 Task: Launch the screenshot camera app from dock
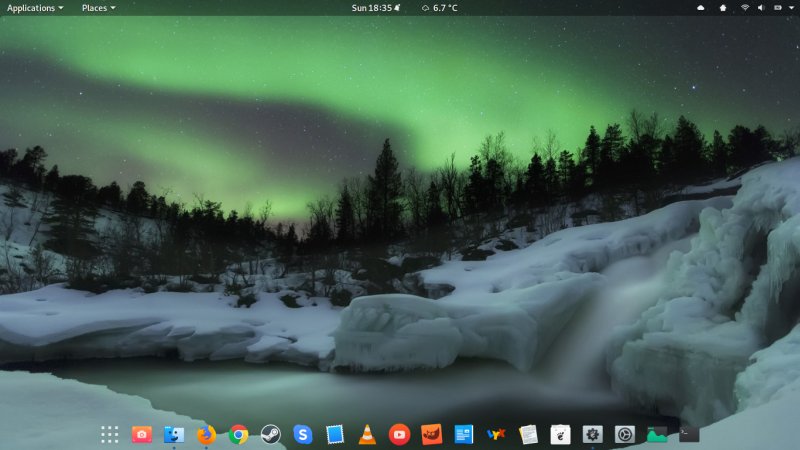click(x=142, y=434)
